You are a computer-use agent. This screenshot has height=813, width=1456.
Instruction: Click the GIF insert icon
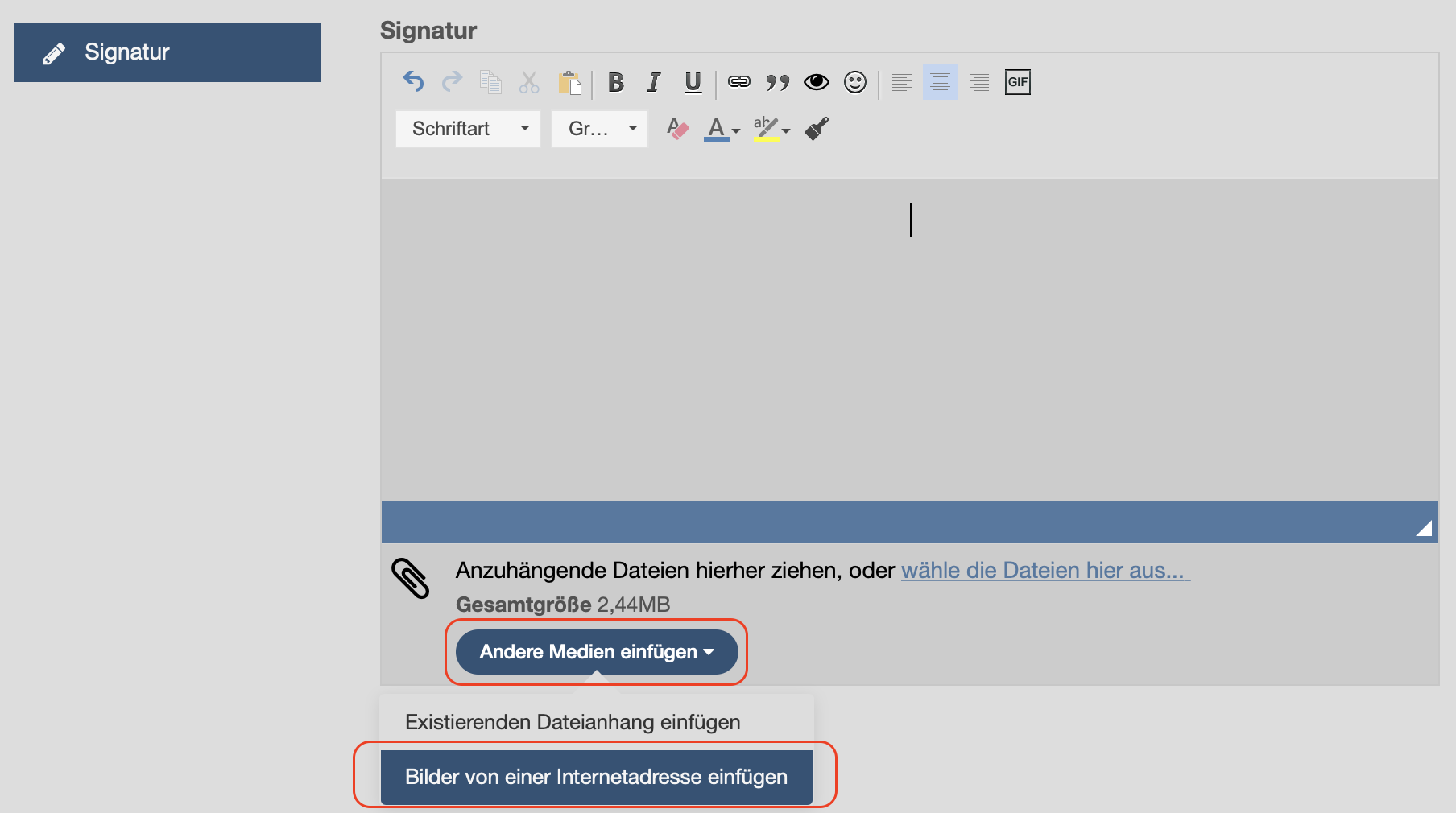(1017, 82)
